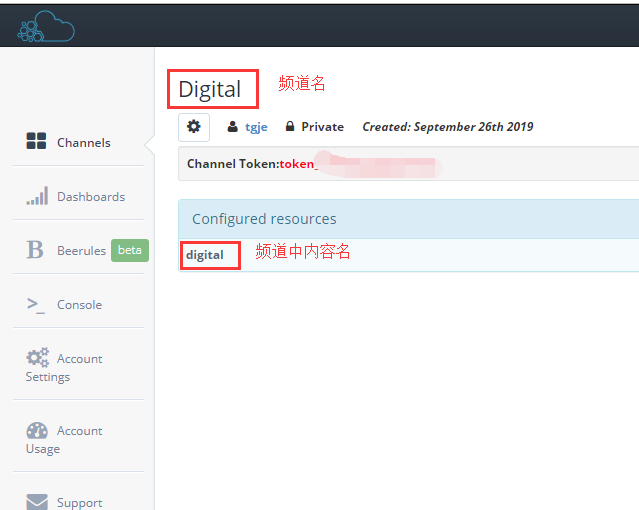The height and width of the screenshot is (510, 639).
Task: Click the cloud logo in the header
Action: [x=45, y=26]
